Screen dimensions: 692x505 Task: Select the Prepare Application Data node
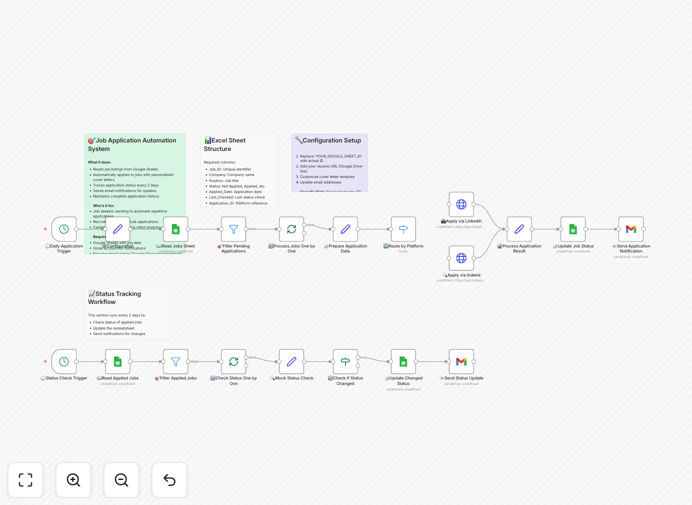(x=345, y=229)
